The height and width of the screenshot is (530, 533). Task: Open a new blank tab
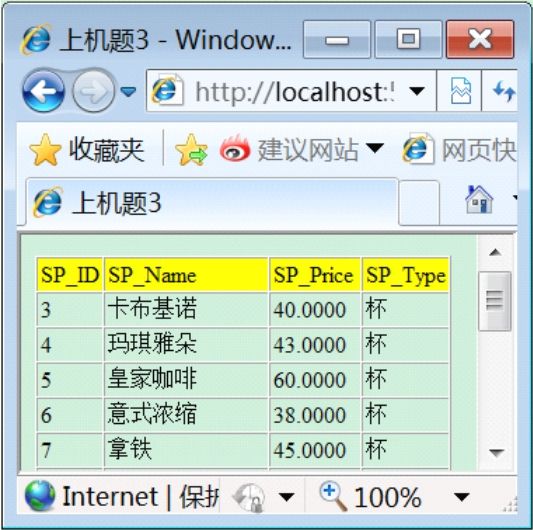point(419,203)
